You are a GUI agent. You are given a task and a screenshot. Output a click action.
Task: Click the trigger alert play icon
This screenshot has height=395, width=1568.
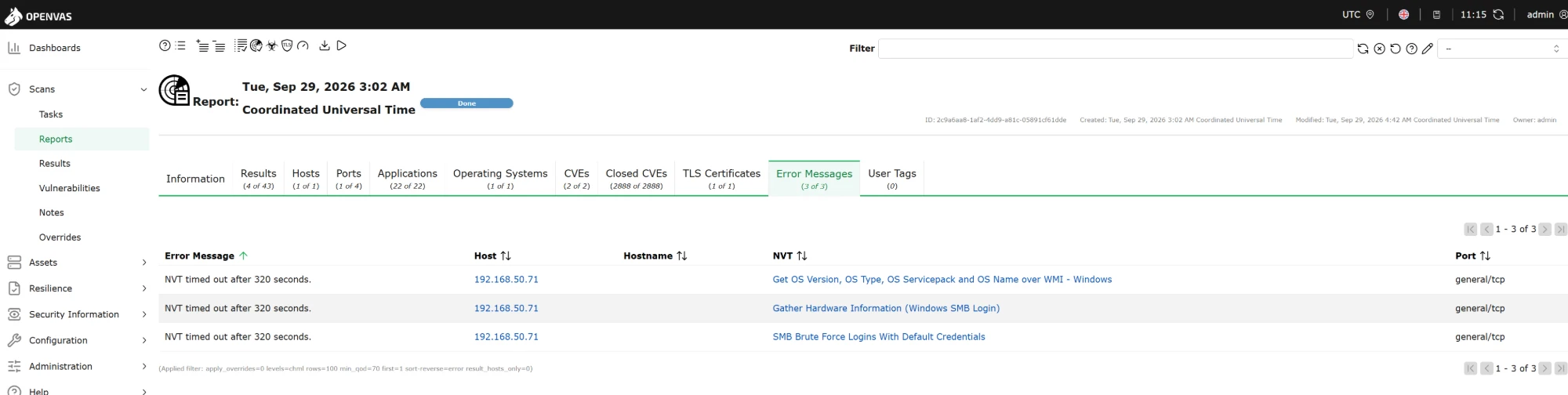click(x=341, y=45)
